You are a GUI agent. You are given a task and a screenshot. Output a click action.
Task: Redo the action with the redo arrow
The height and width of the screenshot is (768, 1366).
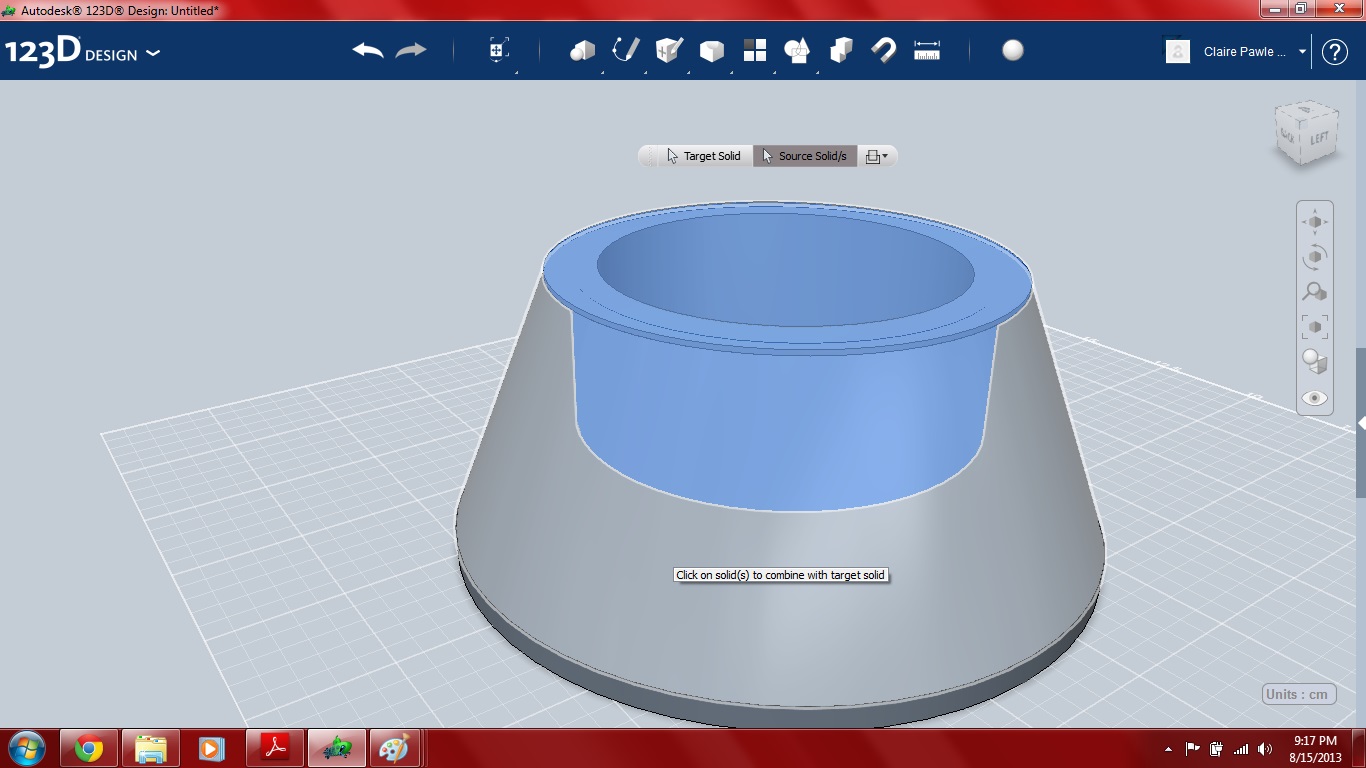tap(411, 51)
